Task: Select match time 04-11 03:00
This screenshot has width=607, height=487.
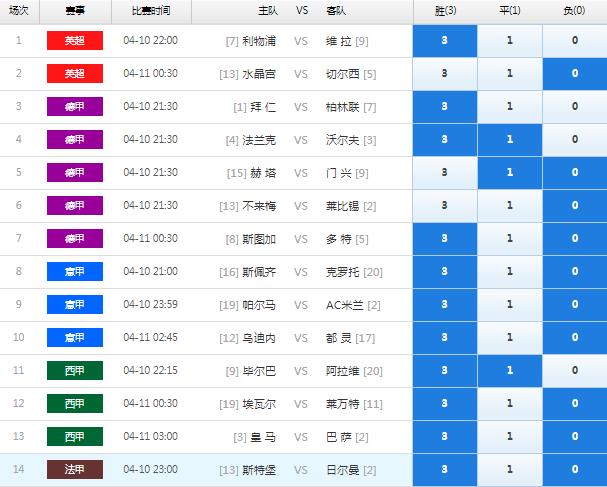Action: click(x=151, y=436)
